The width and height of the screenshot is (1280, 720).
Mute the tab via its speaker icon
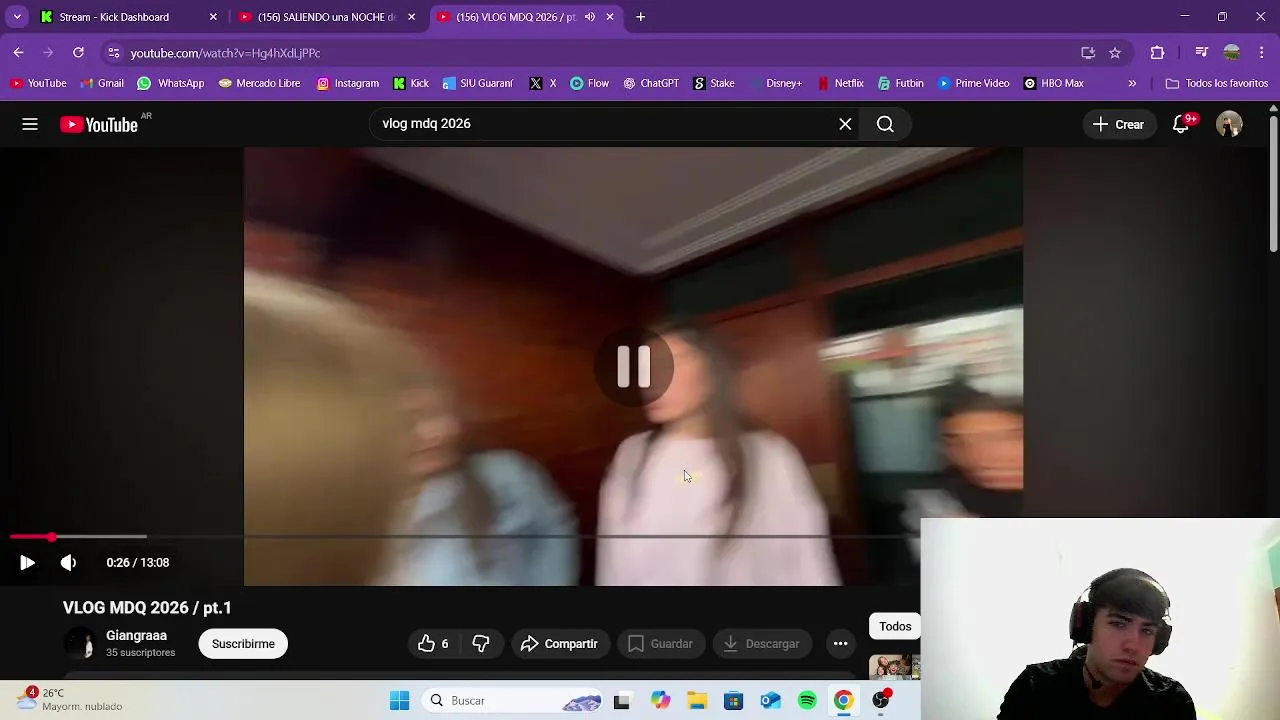[590, 17]
